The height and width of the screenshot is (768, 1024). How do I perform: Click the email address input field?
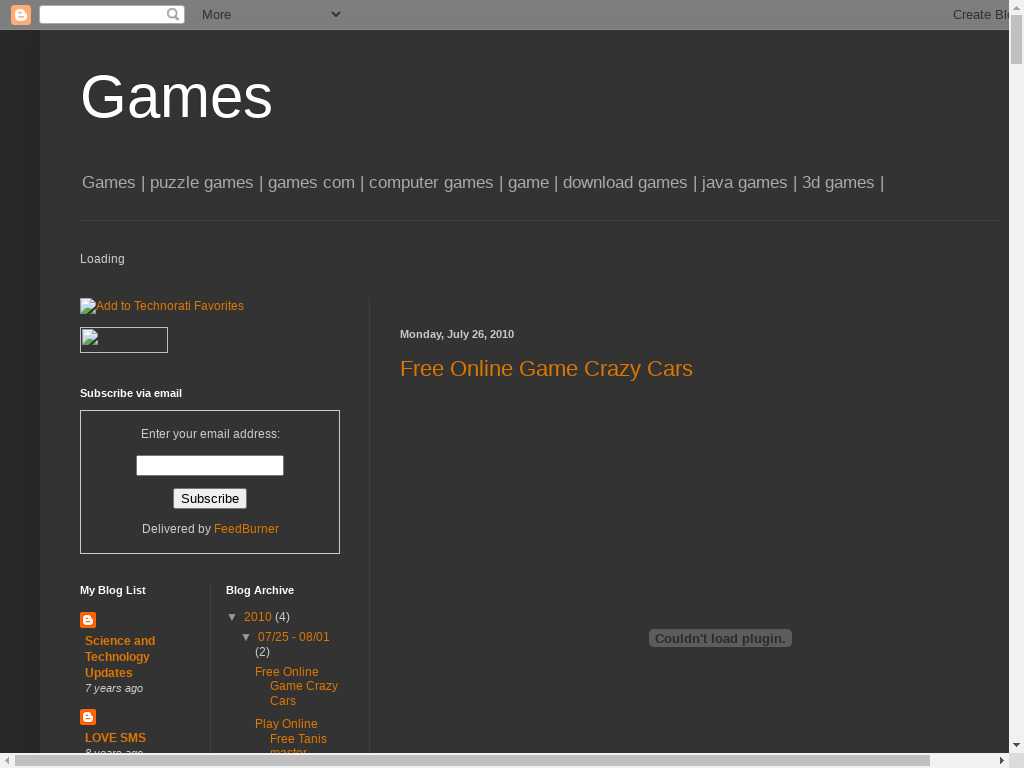point(210,466)
